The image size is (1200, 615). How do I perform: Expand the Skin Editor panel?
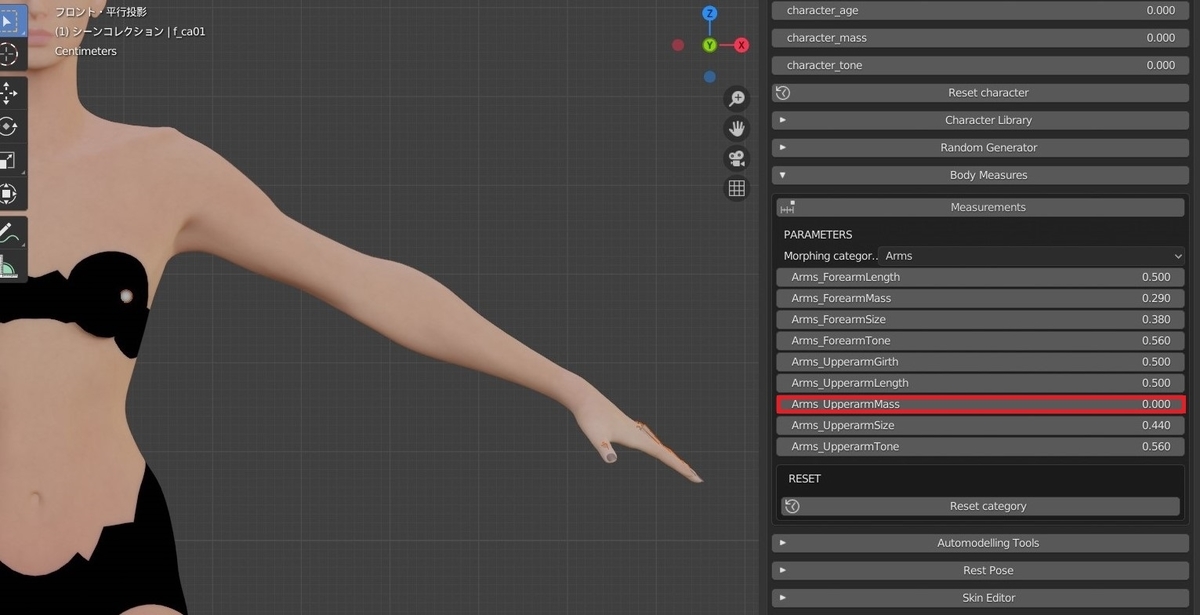(x=980, y=598)
